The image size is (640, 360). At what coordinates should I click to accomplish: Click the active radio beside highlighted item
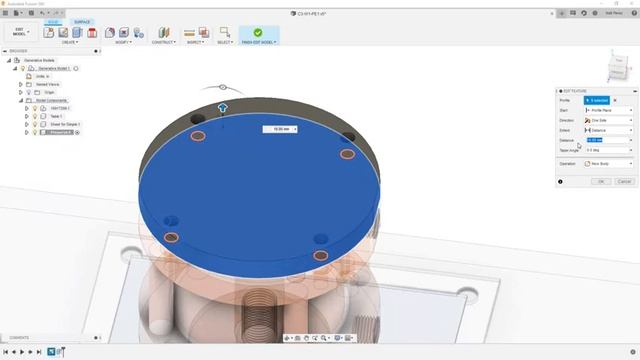pos(77,132)
